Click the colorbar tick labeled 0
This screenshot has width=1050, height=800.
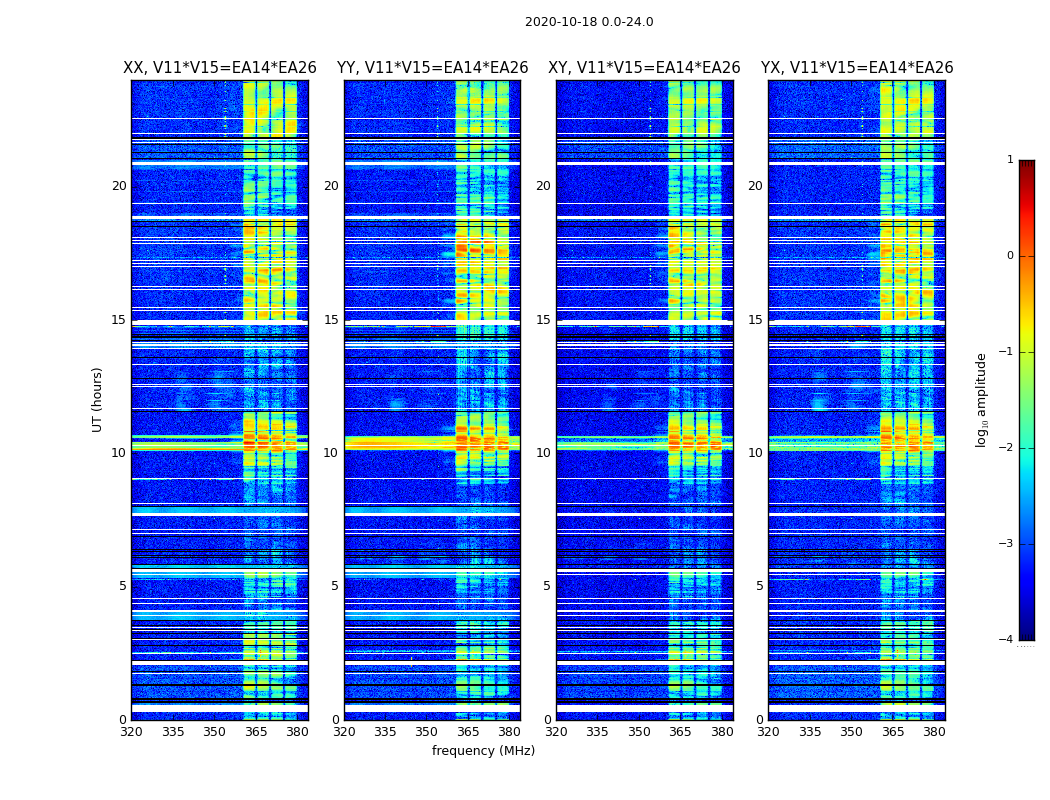[1010, 256]
